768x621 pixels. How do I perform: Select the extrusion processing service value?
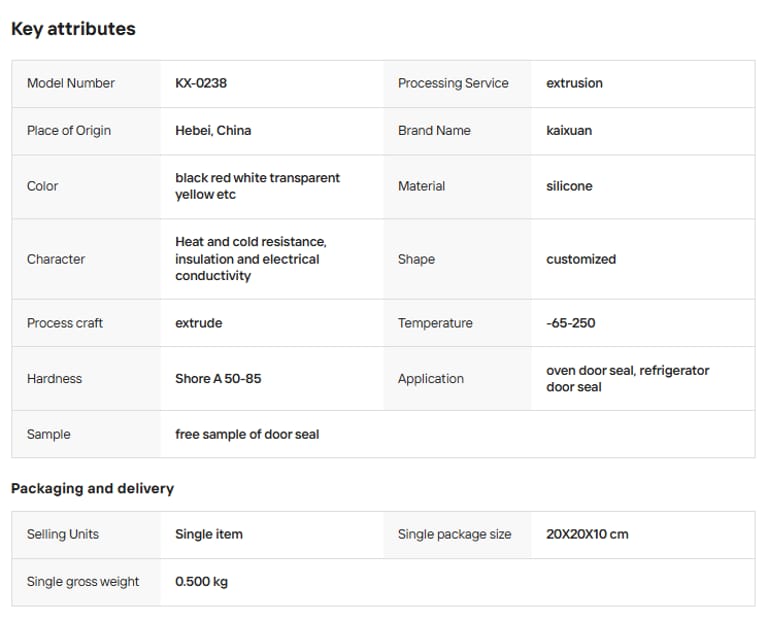[x=574, y=83]
